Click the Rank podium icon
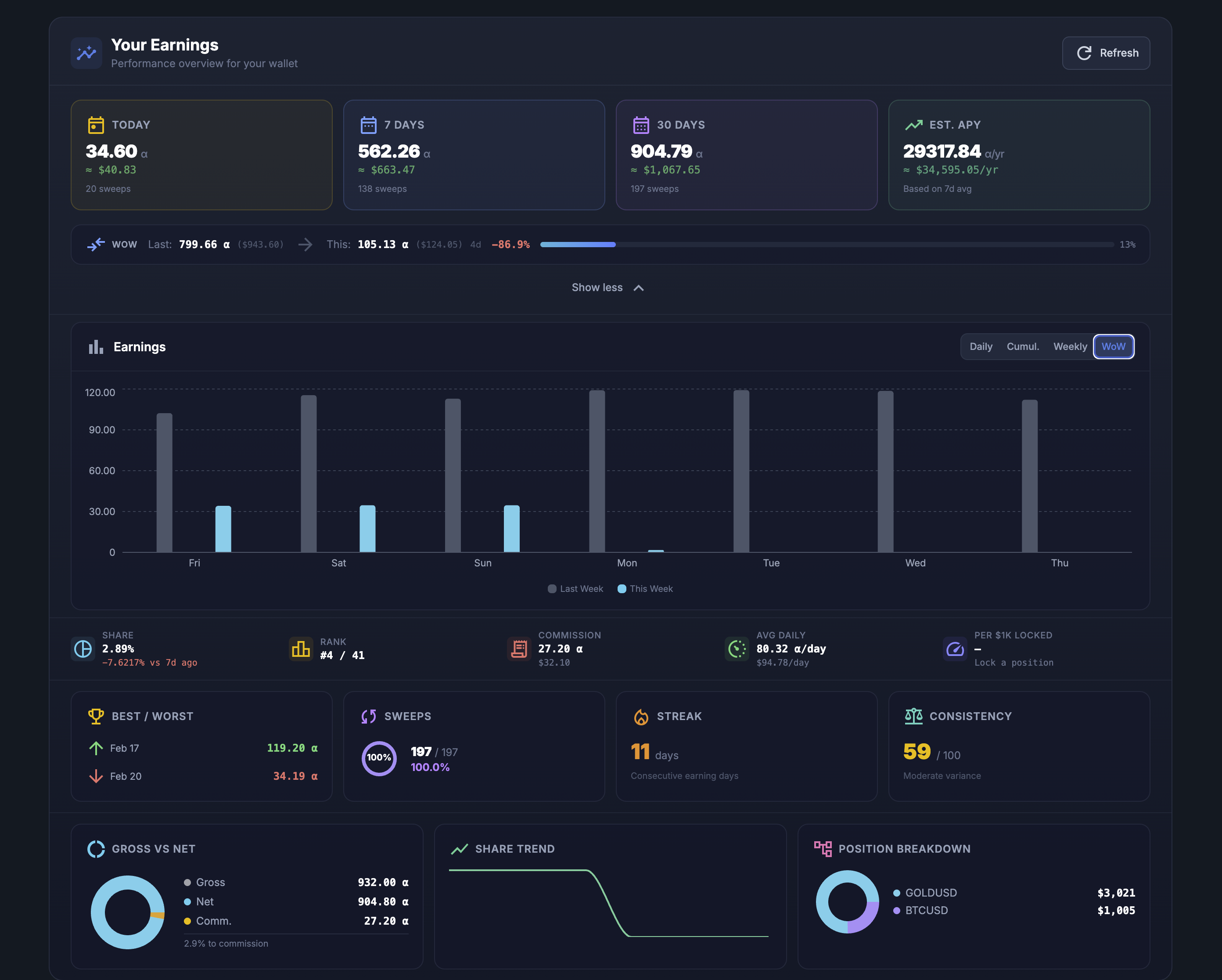The width and height of the screenshot is (1222, 980). pyautogui.click(x=300, y=649)
